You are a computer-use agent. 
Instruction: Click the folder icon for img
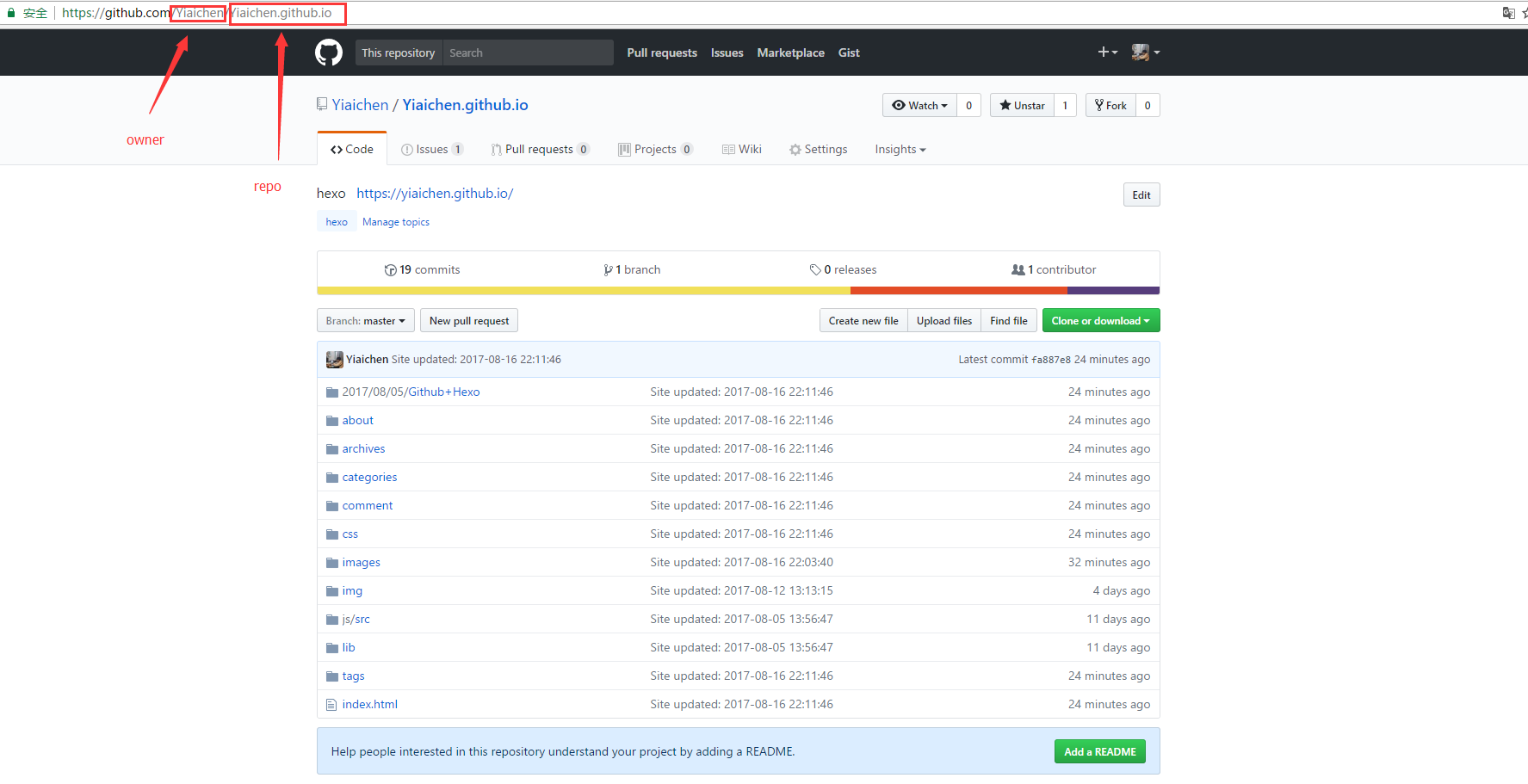(332, 591)
